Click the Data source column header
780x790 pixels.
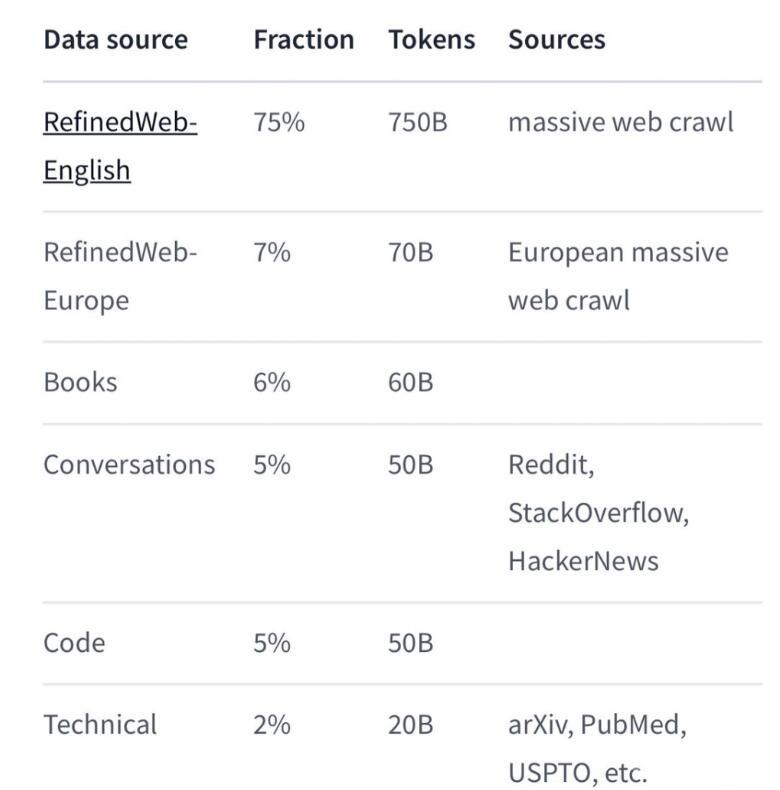(116, 39)
